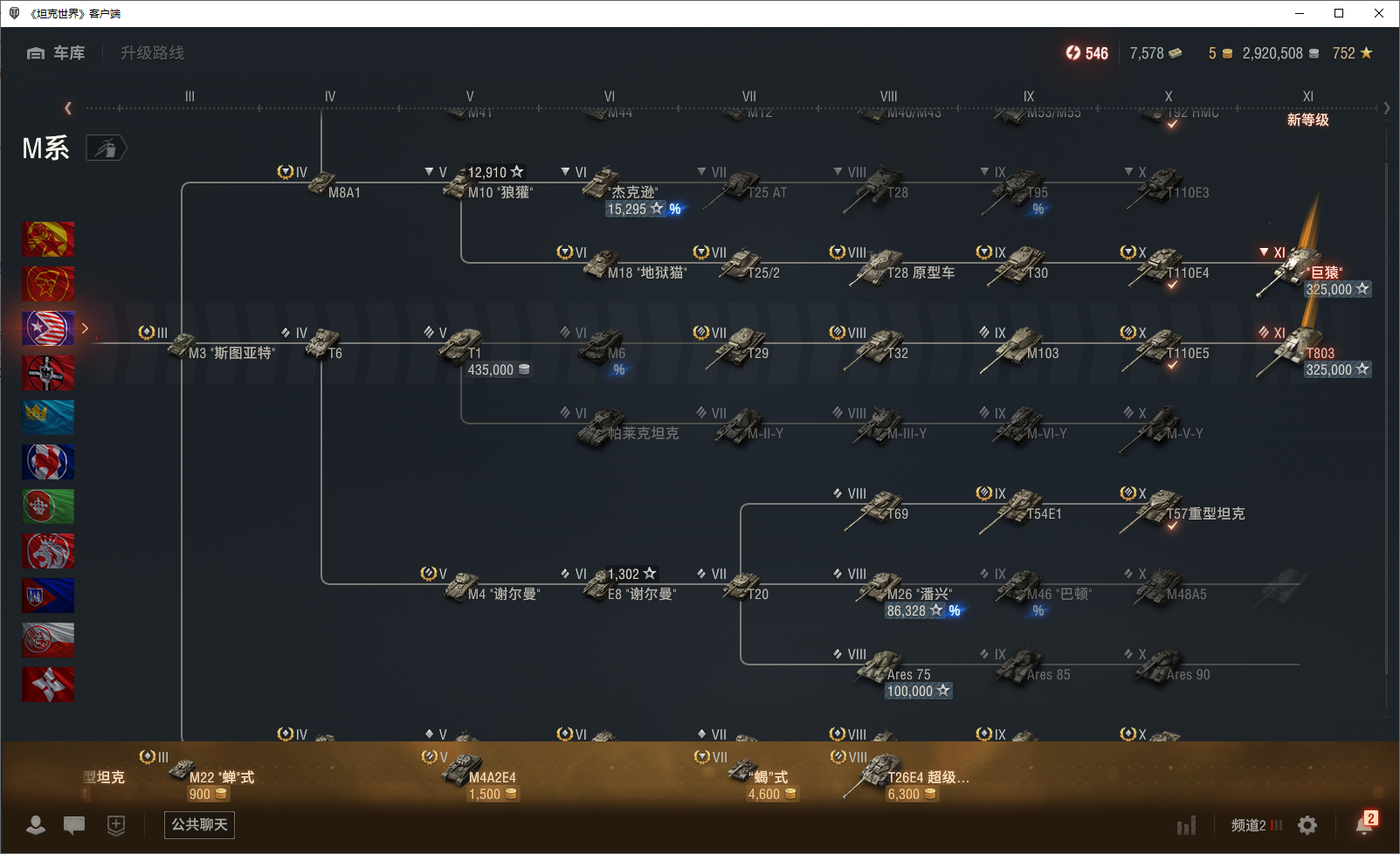This screenshot has width=1400, height=854.
Task: Click the vertical scrollbar of tech tree
Action: pyautogui.click(x=1387, y=419)
